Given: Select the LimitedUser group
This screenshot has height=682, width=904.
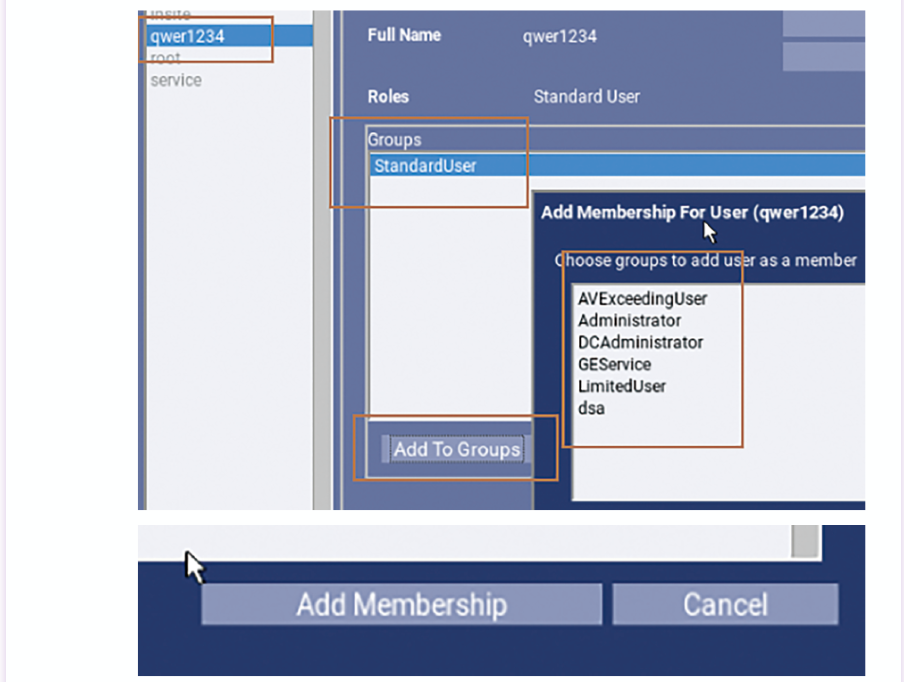Looking at the screenshot, I should [x=621, y=386].
